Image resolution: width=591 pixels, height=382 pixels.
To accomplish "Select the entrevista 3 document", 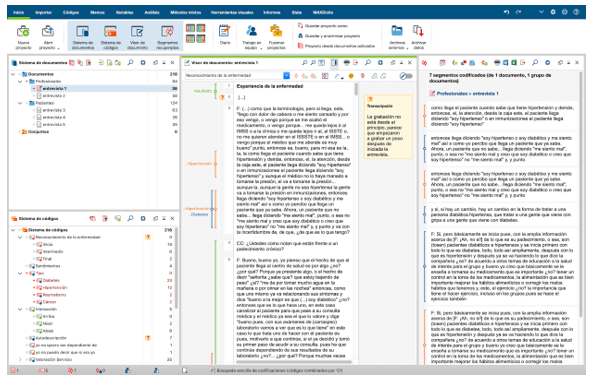I will 54,110.
